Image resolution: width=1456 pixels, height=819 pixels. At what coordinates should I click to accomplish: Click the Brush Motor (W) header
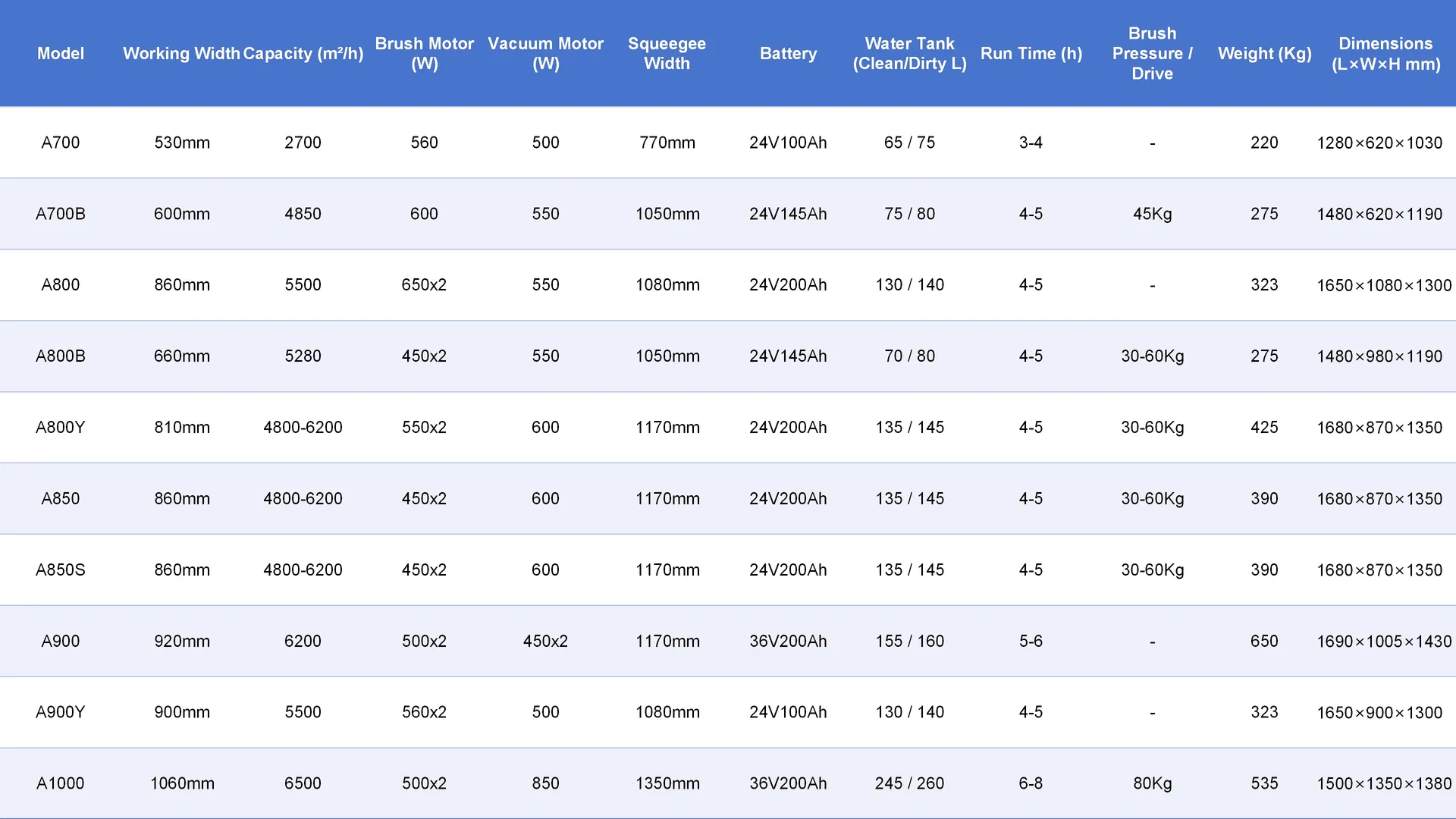tap(424, 53)
